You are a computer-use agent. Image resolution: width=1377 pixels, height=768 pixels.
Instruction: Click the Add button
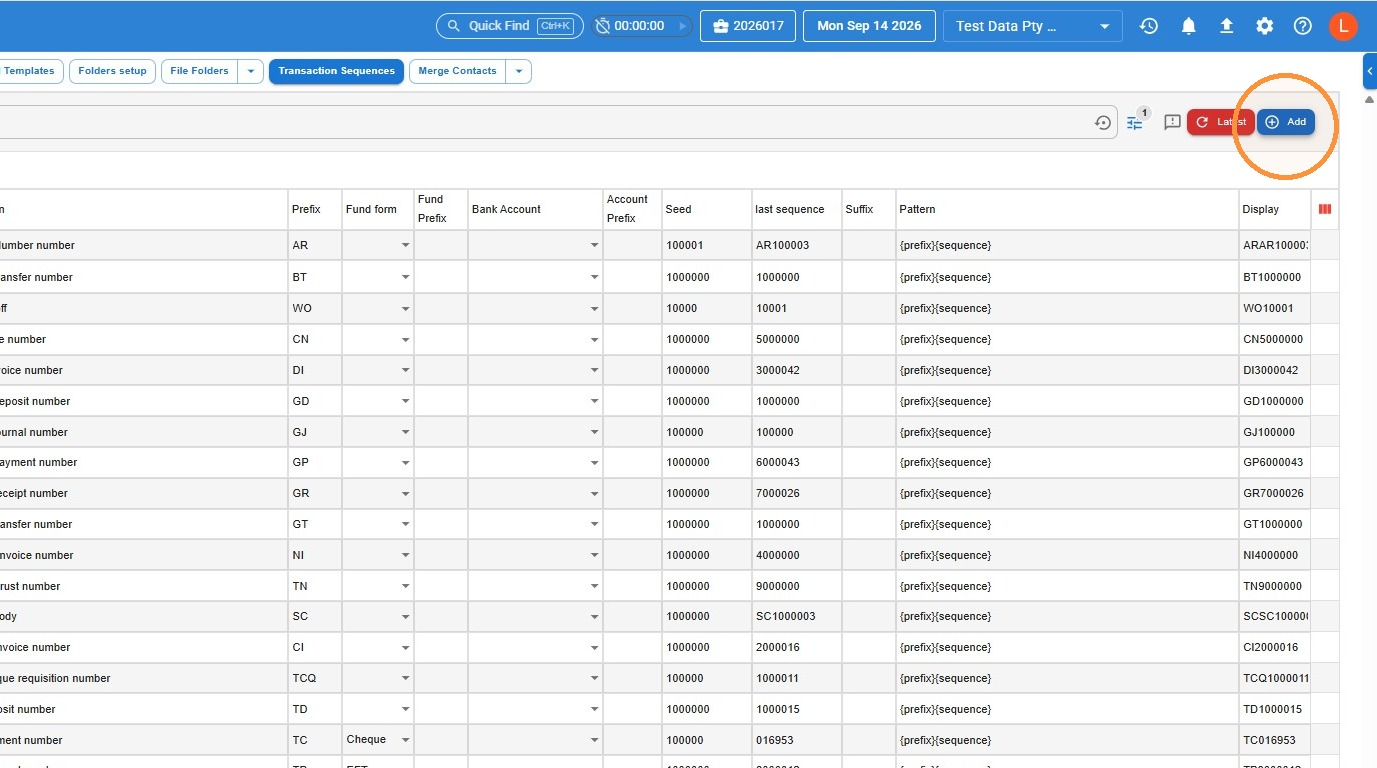(1286, 122)
